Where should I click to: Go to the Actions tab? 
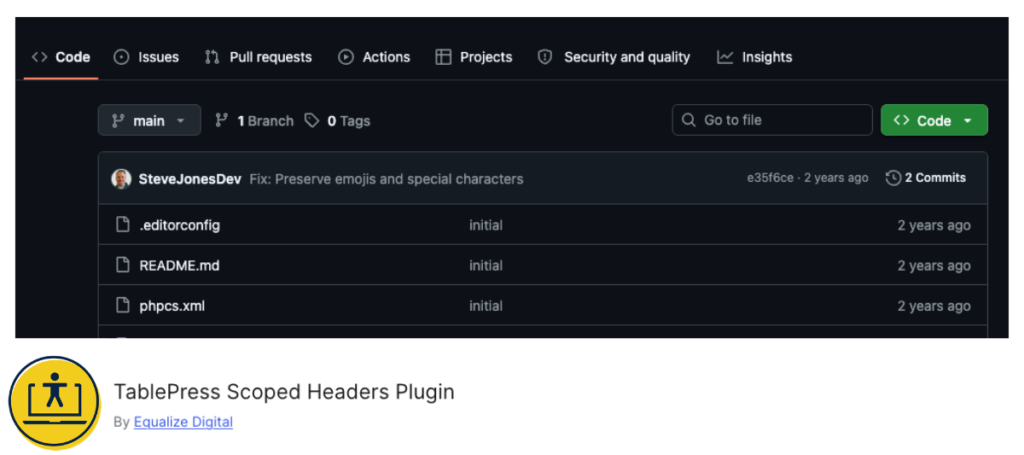coord(374,57)
